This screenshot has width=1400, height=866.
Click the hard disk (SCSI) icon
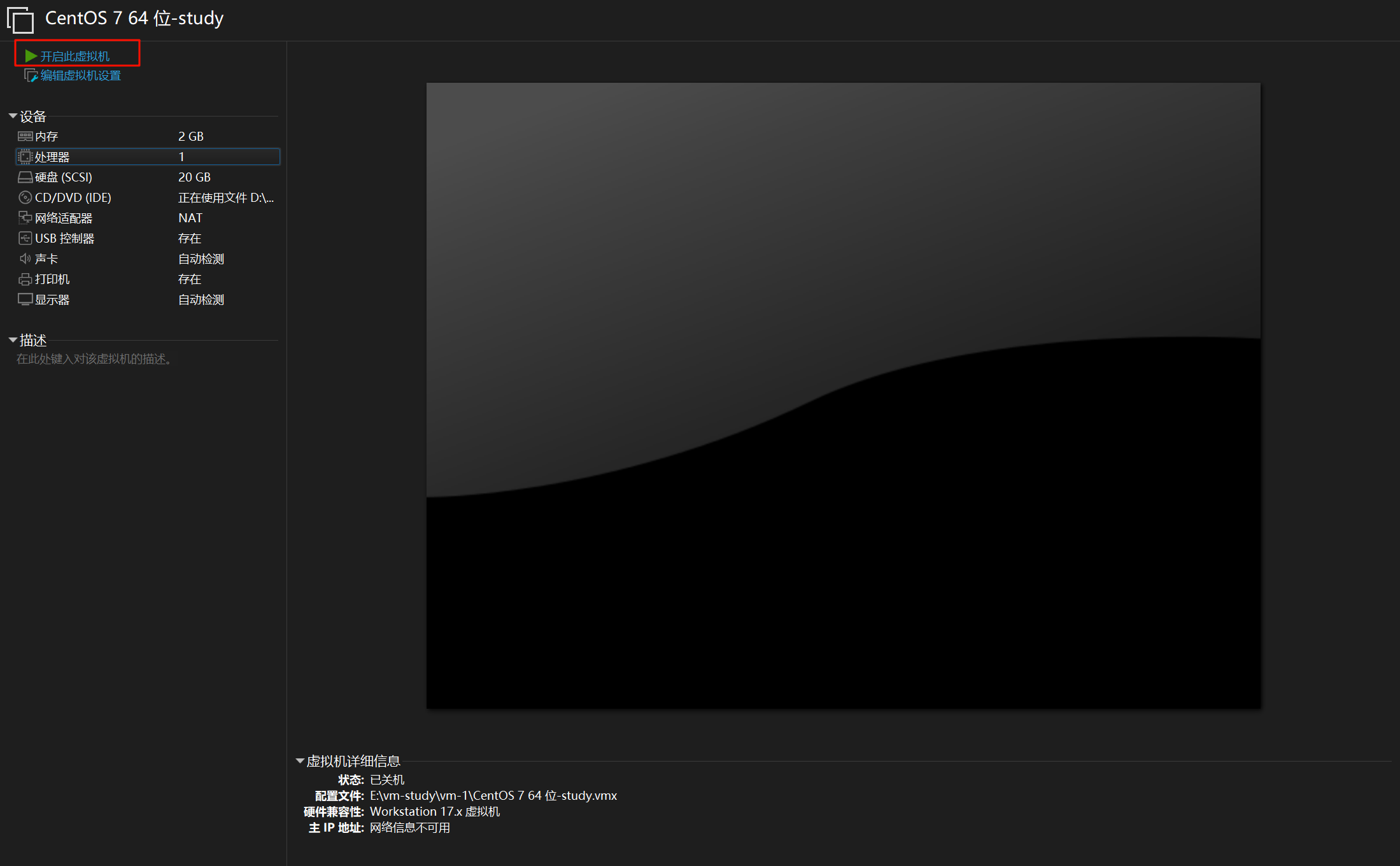[25, 177]
